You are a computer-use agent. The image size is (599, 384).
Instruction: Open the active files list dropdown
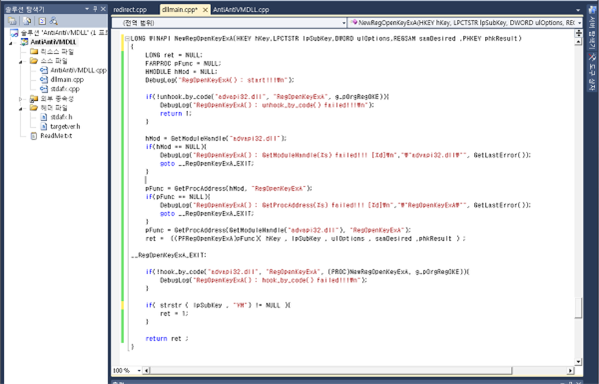click(x=578, y=10)
